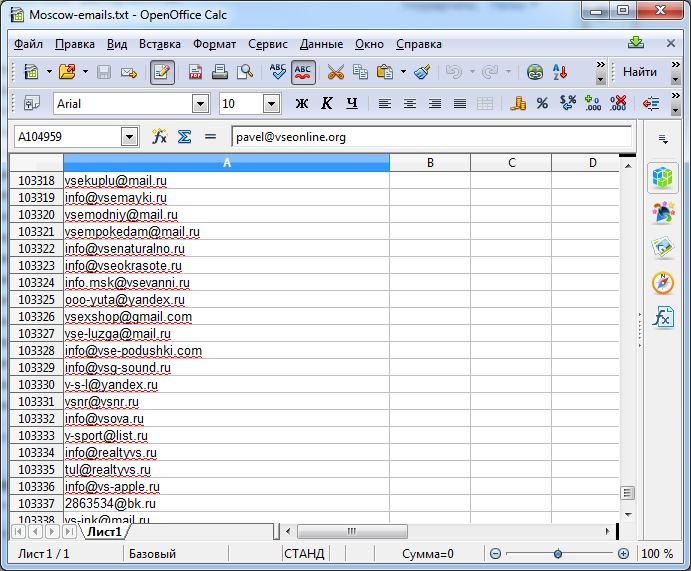The height and width of the screenshot is (571, 691).
Task: Open the font size 10 dropdown
Action: tap(271, 104)
